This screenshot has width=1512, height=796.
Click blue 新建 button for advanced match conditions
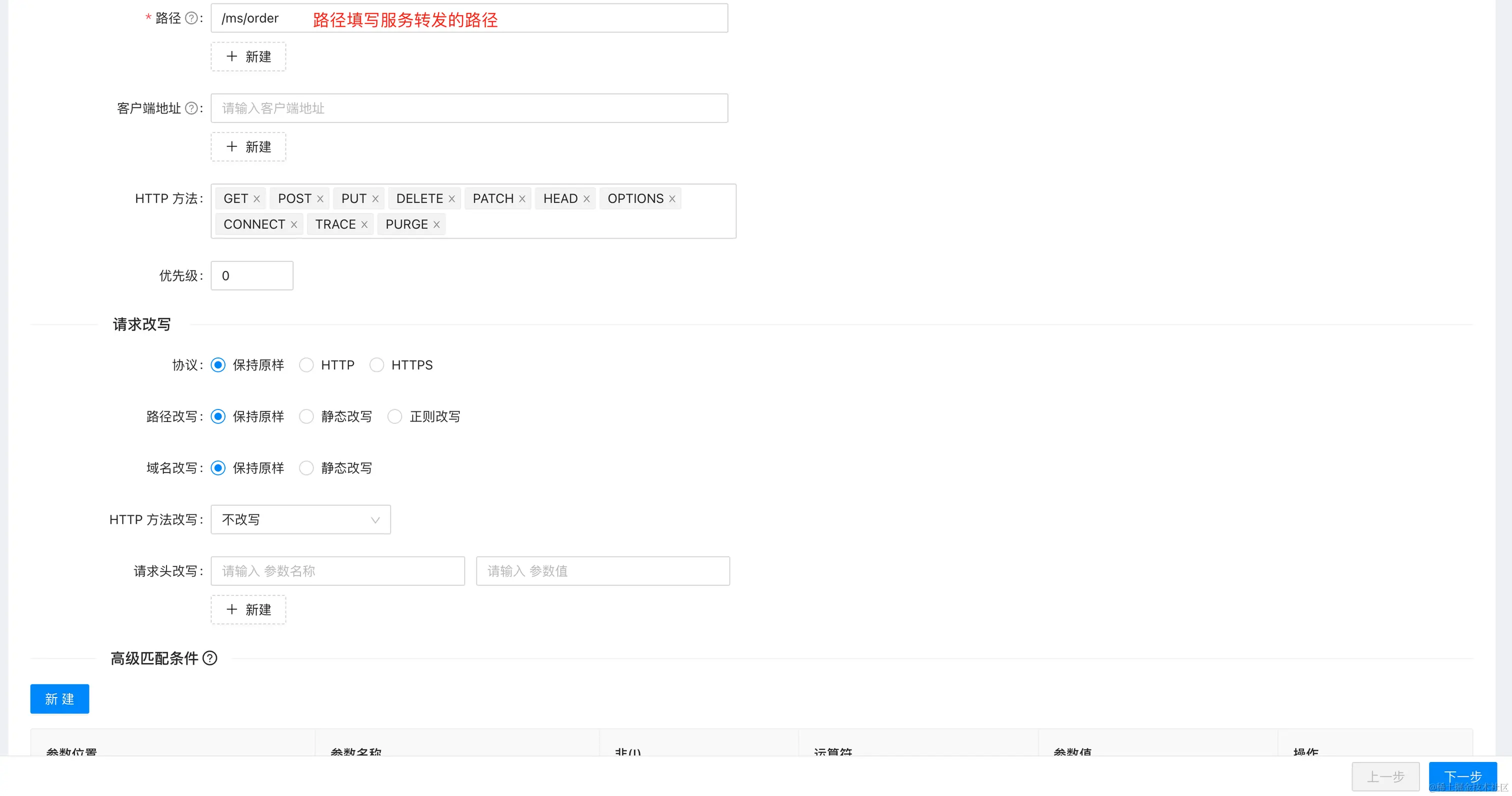(x=60, y=698)
